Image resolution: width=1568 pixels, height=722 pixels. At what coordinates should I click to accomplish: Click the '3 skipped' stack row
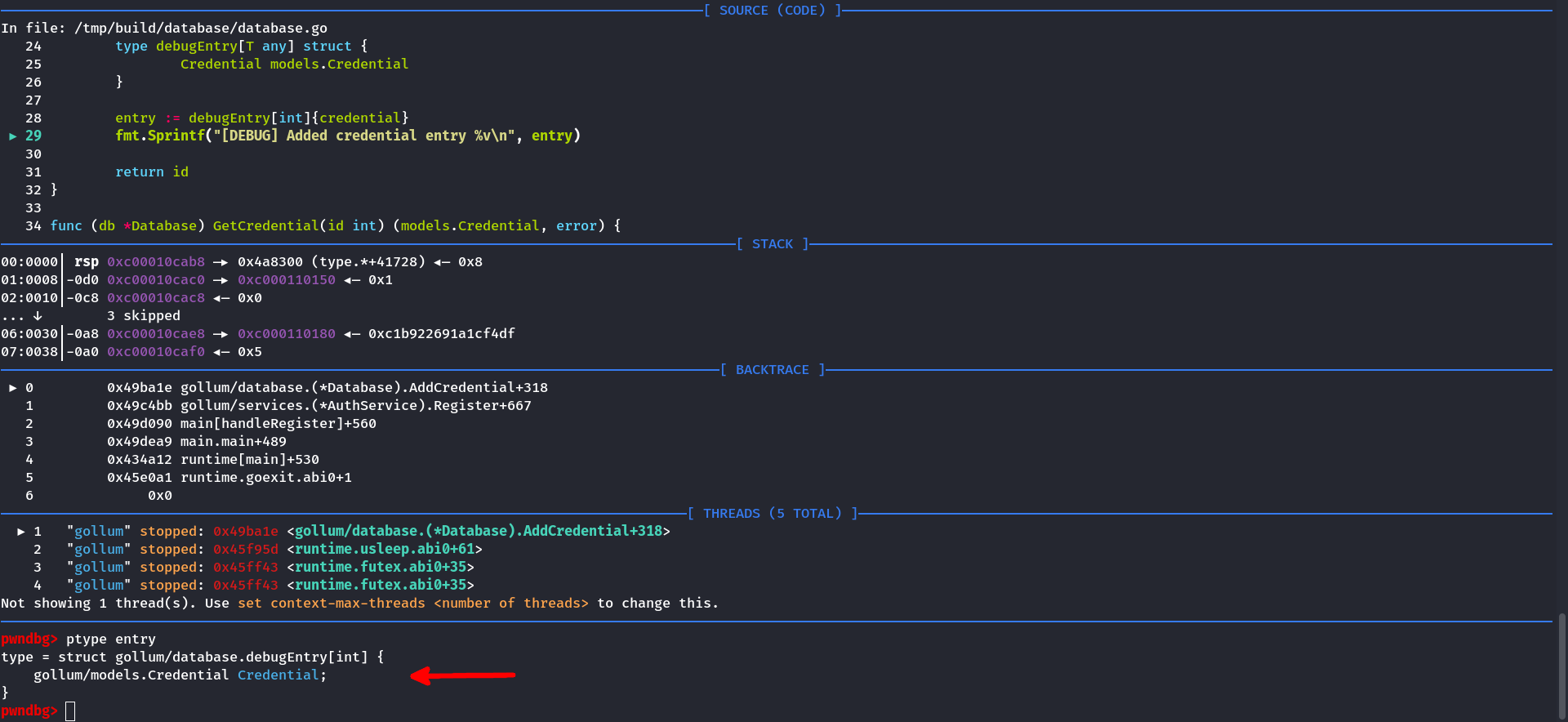click(144, 316)
